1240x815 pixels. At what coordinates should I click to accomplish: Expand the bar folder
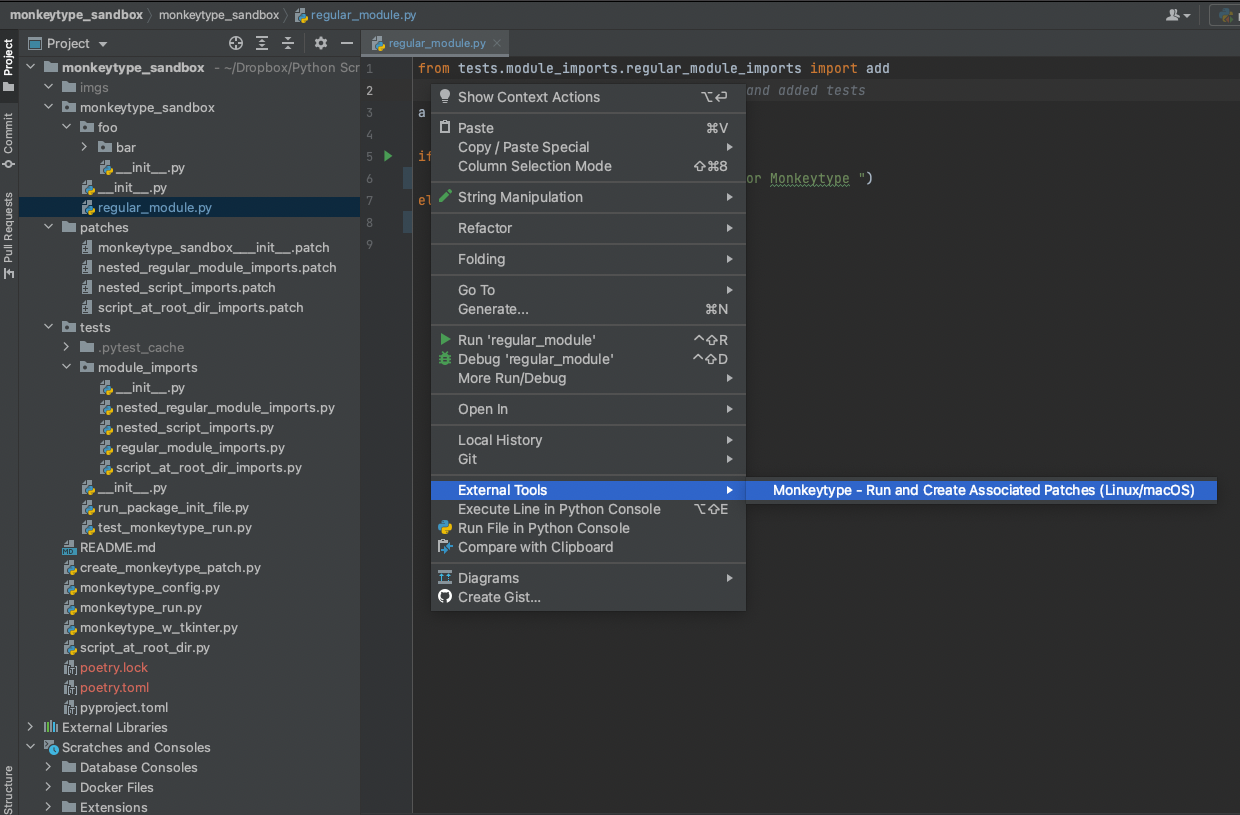(84, 147)
